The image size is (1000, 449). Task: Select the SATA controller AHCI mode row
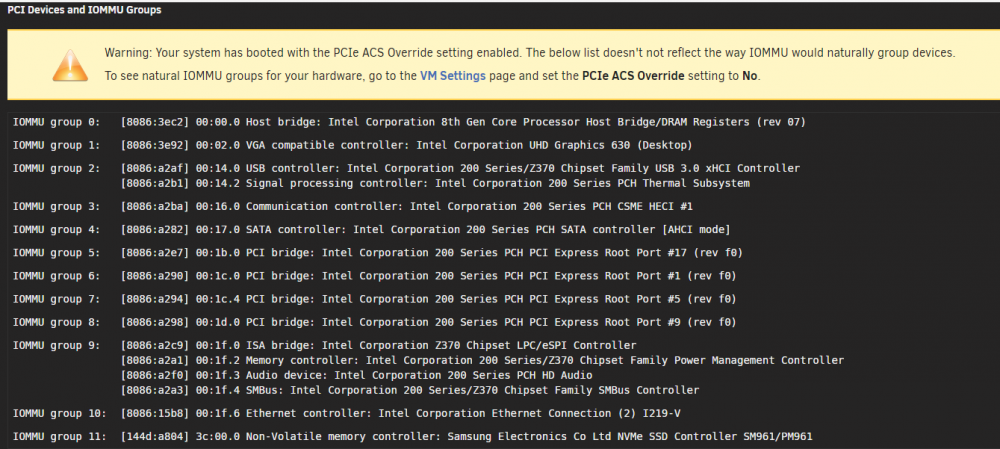click(426, 230)
